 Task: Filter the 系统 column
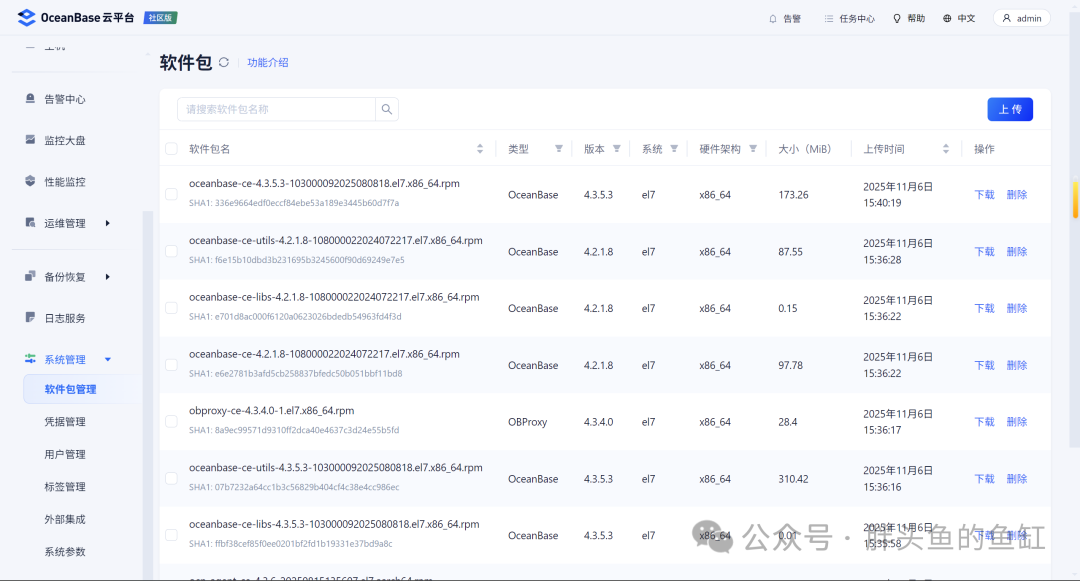tap(674, 149)
